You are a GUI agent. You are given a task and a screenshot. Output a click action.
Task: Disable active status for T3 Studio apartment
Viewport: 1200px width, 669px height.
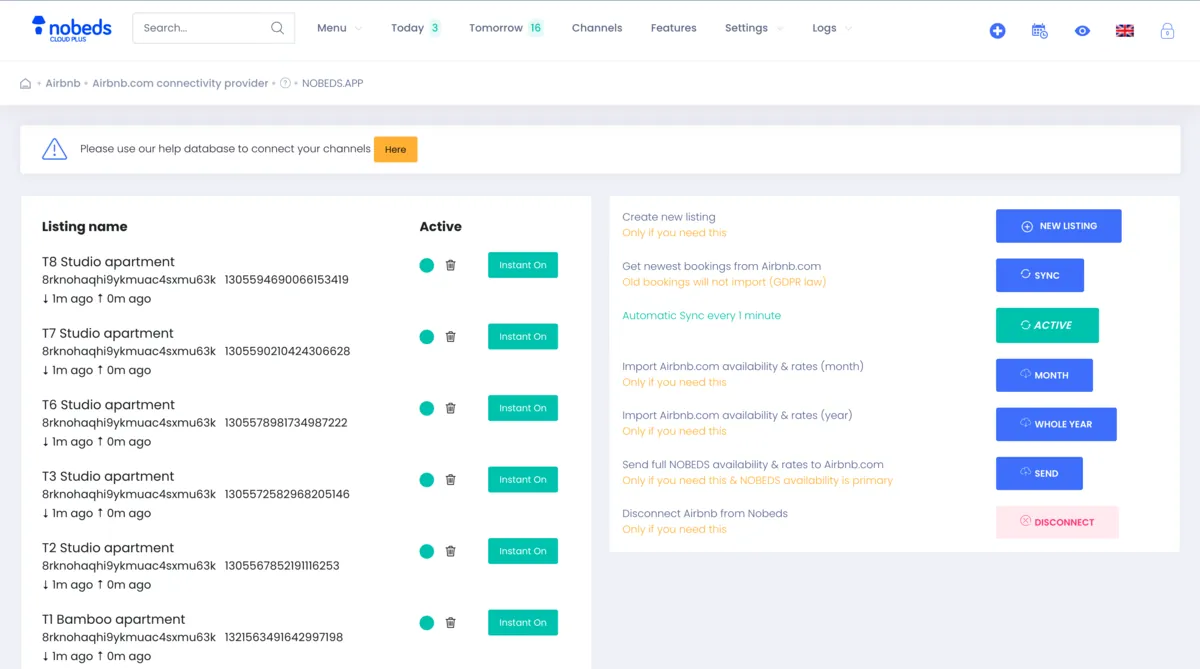coord(426,479)
